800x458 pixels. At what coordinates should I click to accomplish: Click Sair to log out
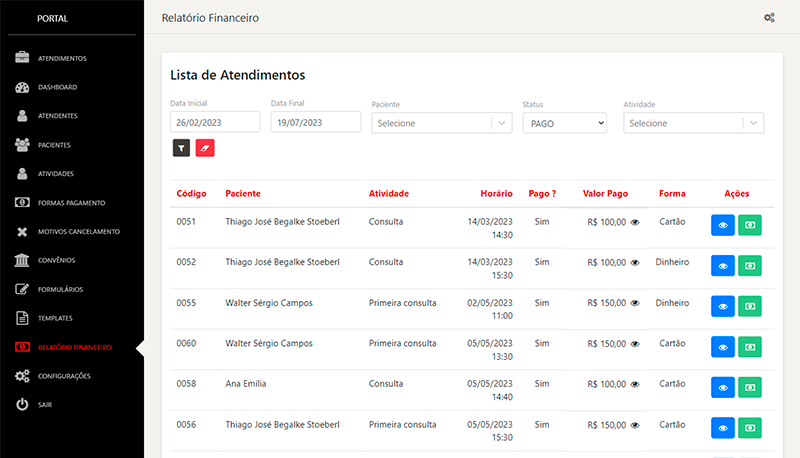point(45,405)
